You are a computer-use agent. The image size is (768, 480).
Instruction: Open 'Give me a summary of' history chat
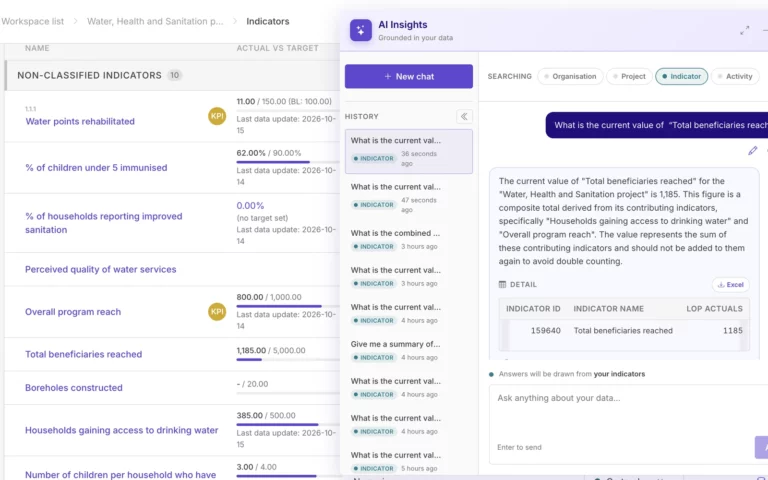tap(408, 350)
